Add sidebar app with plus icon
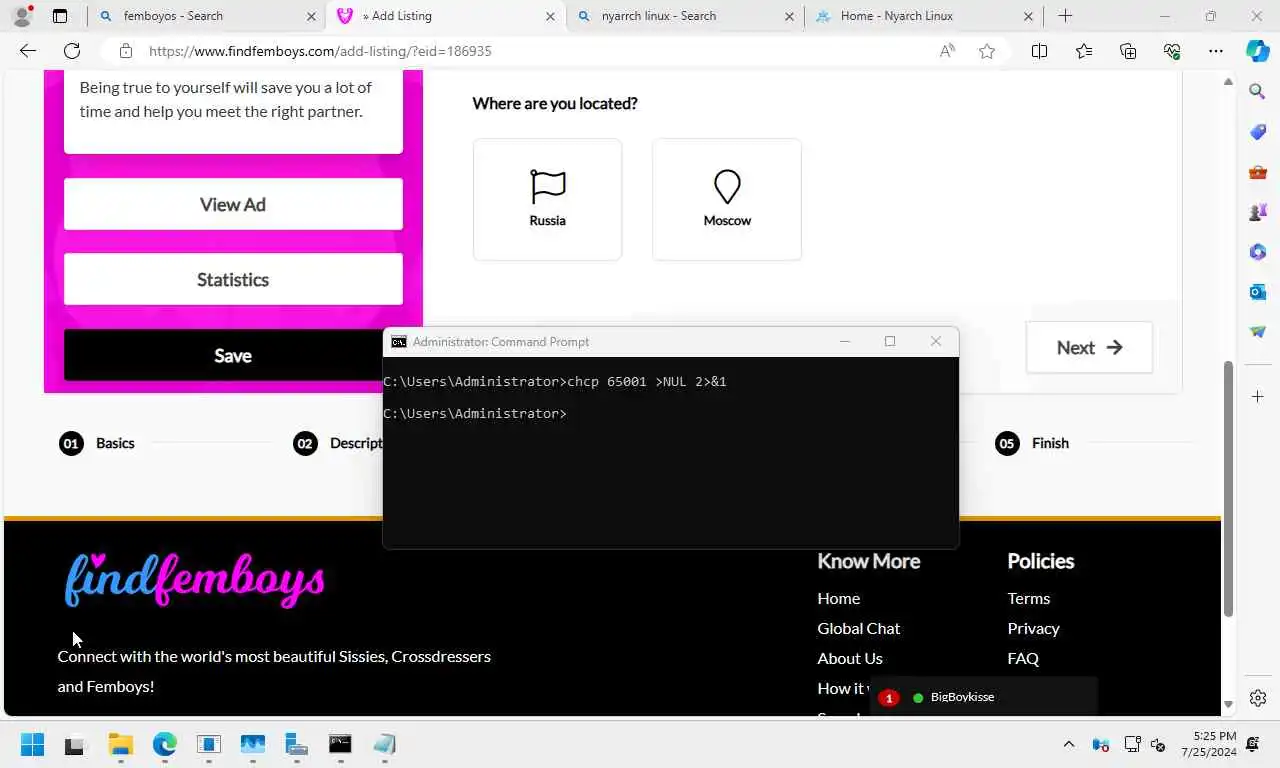Image resolution: width=1280 pixels, height=768 pixels. pyautogui.click(x=1258, y=397)
